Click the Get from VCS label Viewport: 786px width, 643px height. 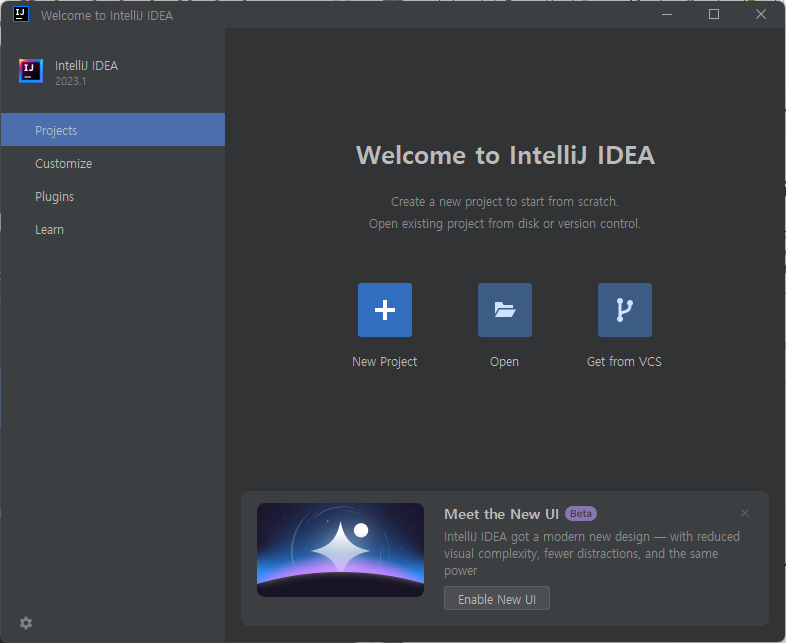624,362
